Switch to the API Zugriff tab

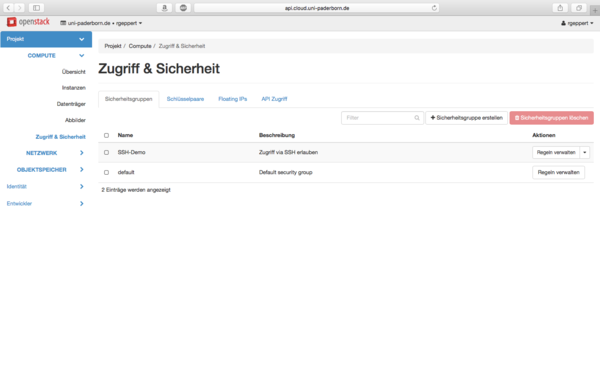pyautogui.click(x=274, y=99)
